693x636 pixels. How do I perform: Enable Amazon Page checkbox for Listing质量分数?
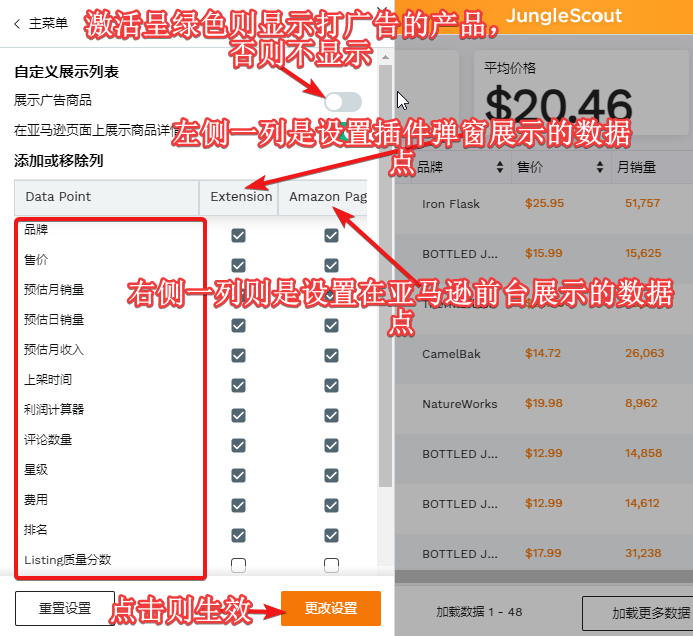coord(332,565)
